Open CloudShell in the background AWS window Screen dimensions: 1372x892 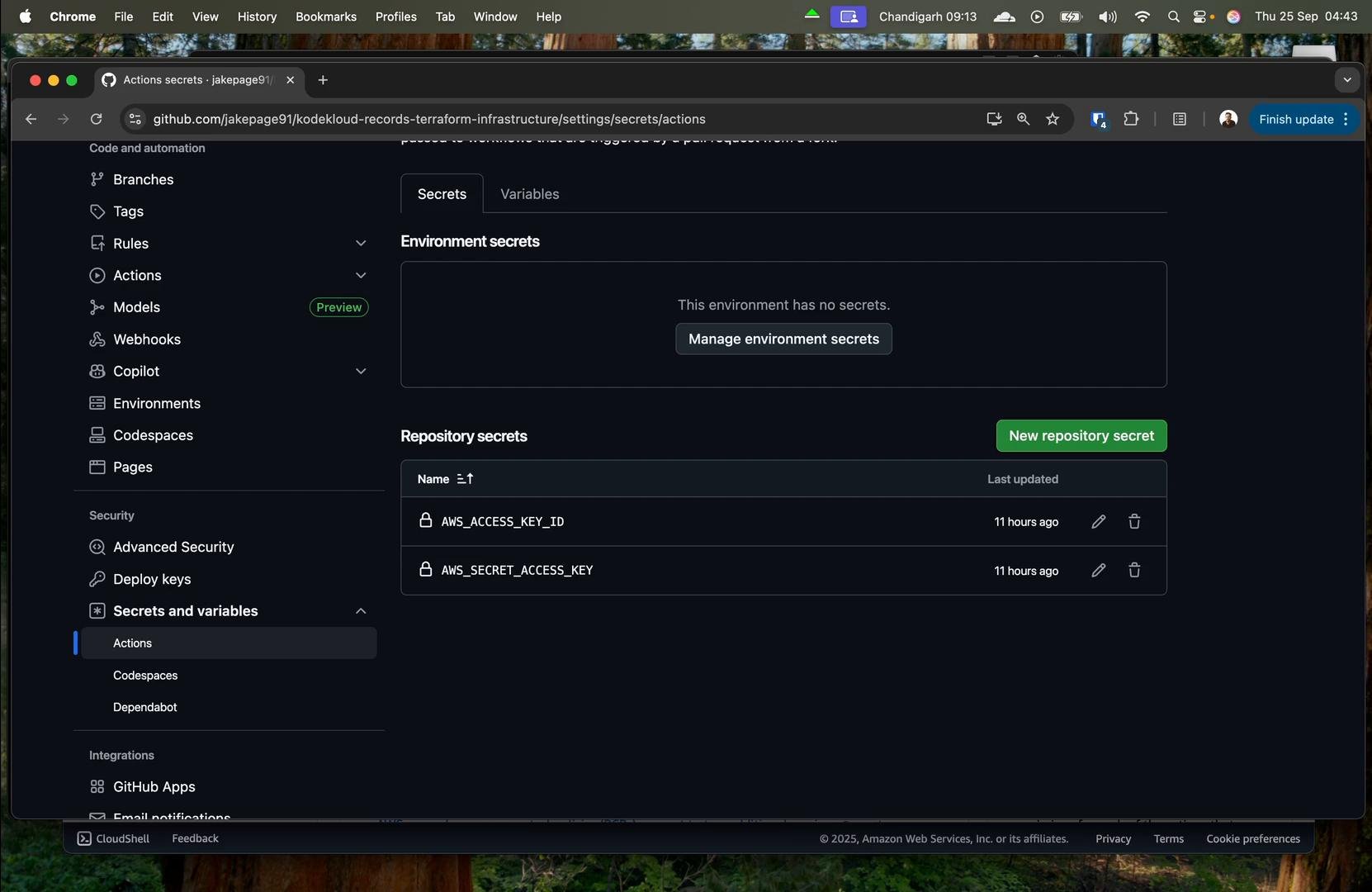114,839
